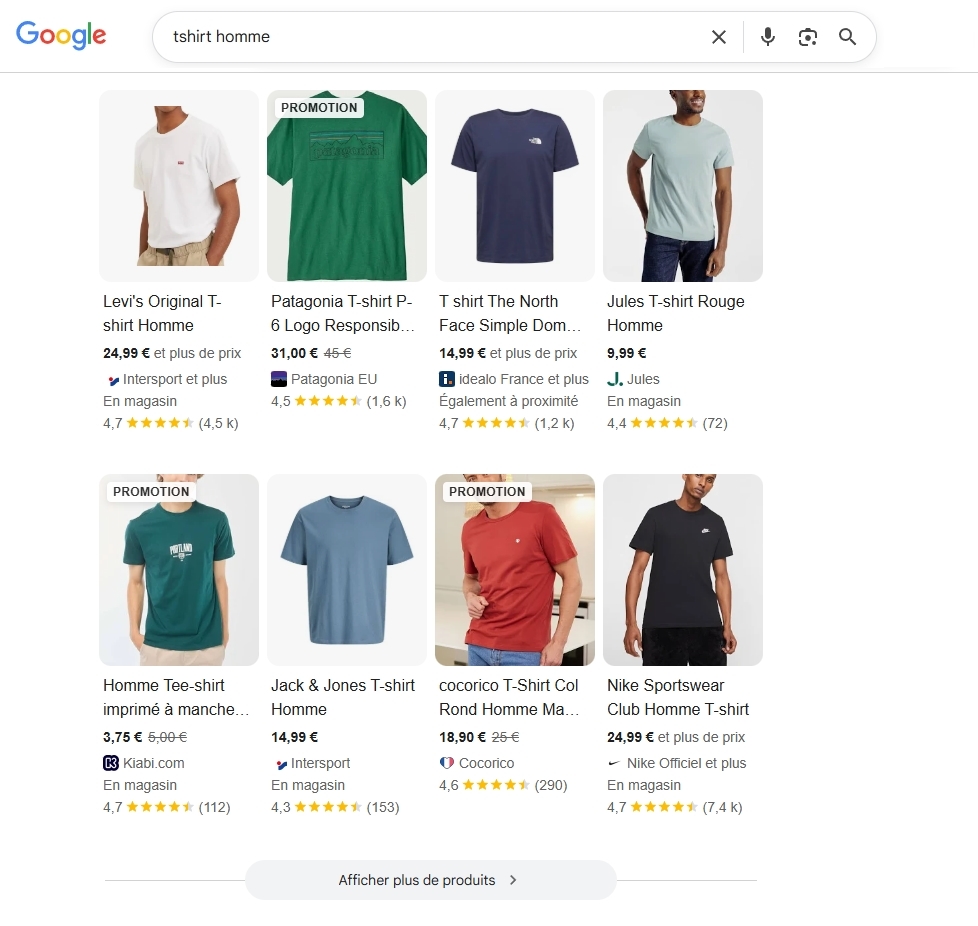Click the Jules retailer icon
Image resolution: width=978 pixels, height=926 pixels.
614,379
